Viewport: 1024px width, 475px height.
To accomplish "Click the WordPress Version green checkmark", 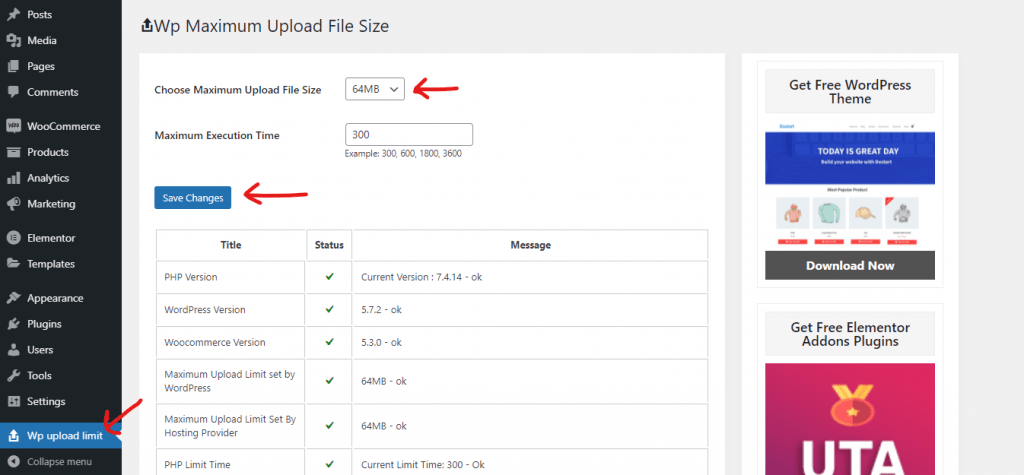I will point(329,310).
